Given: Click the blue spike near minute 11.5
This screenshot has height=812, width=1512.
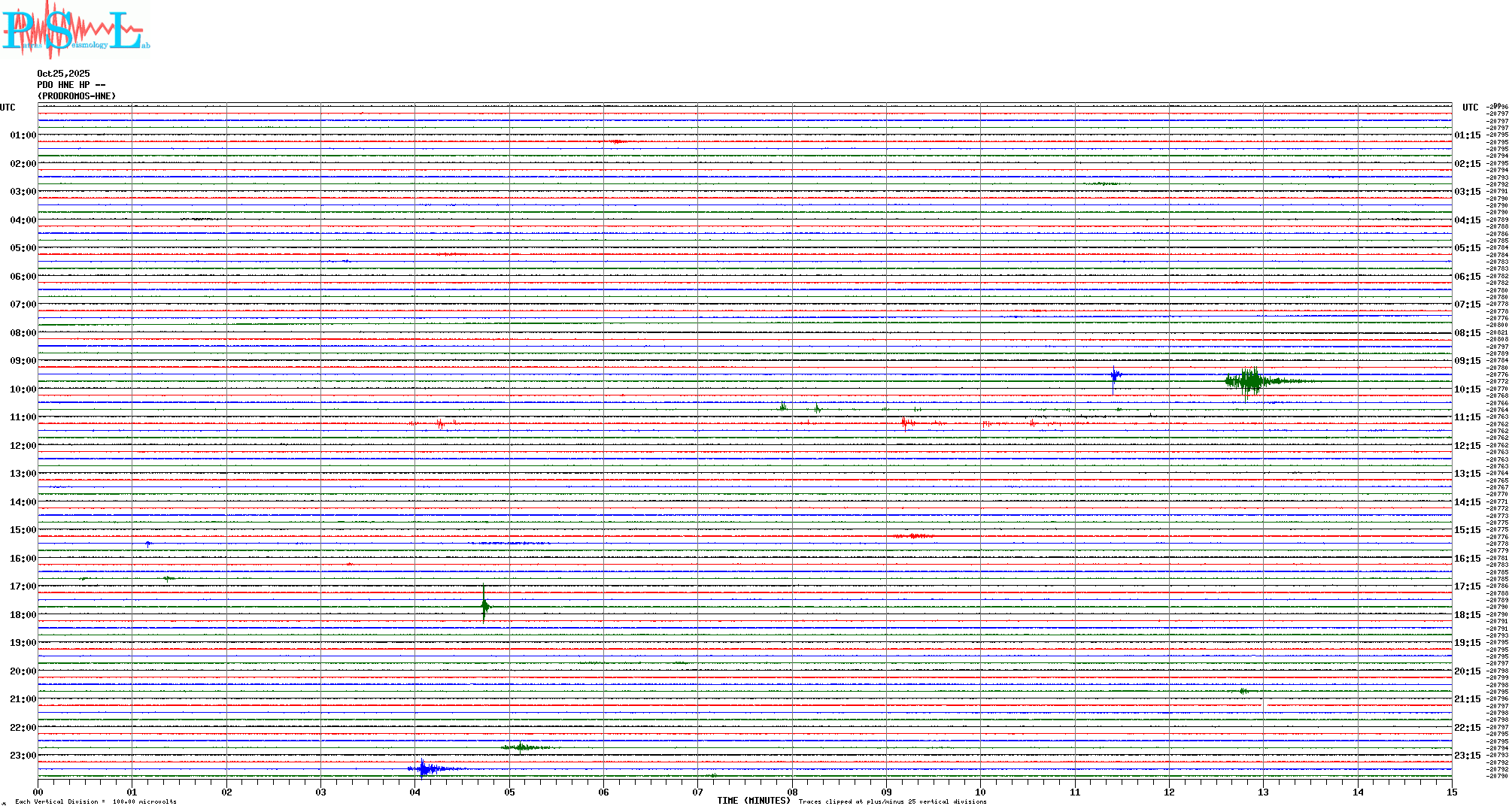Looking at the screenshot, I should pos(1114,374).
